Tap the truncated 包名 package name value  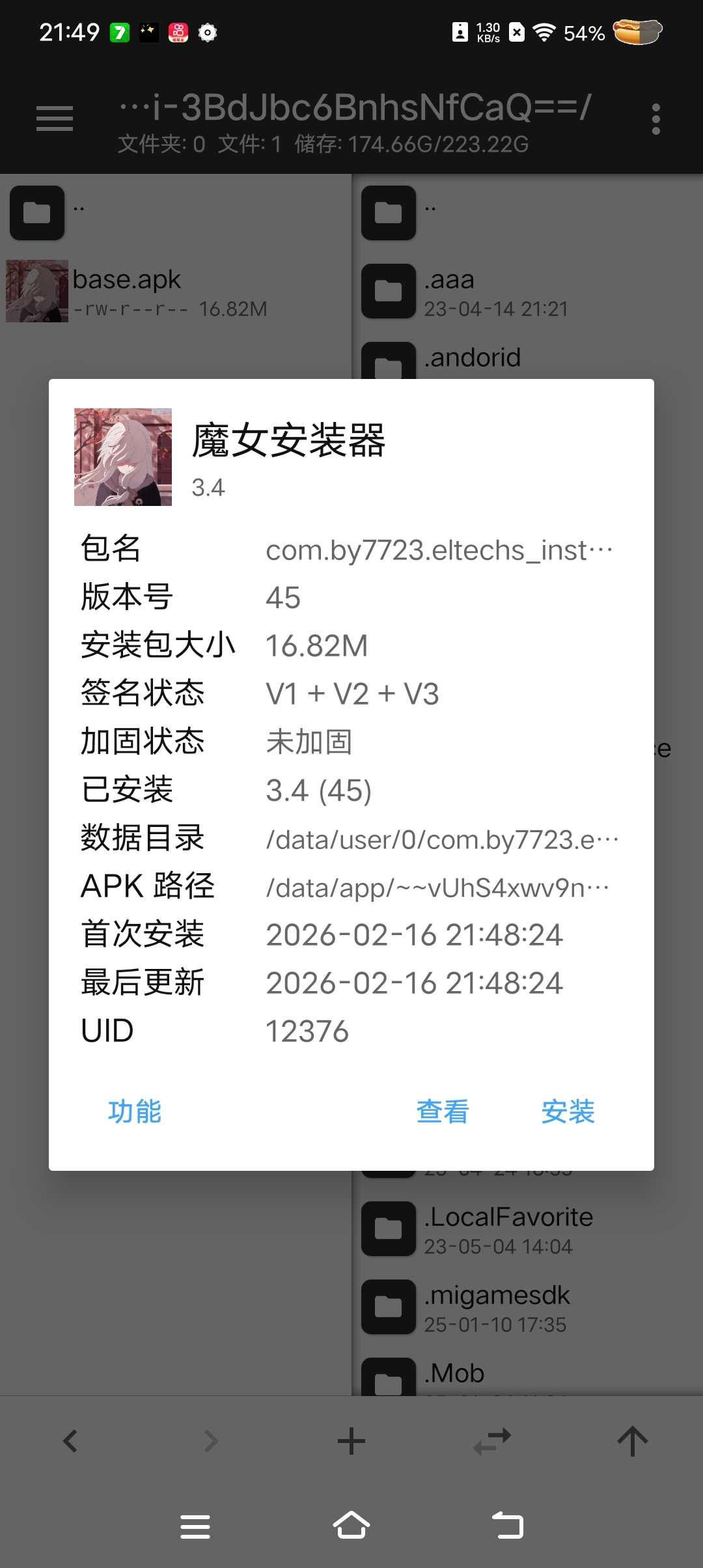click(439, 550)
